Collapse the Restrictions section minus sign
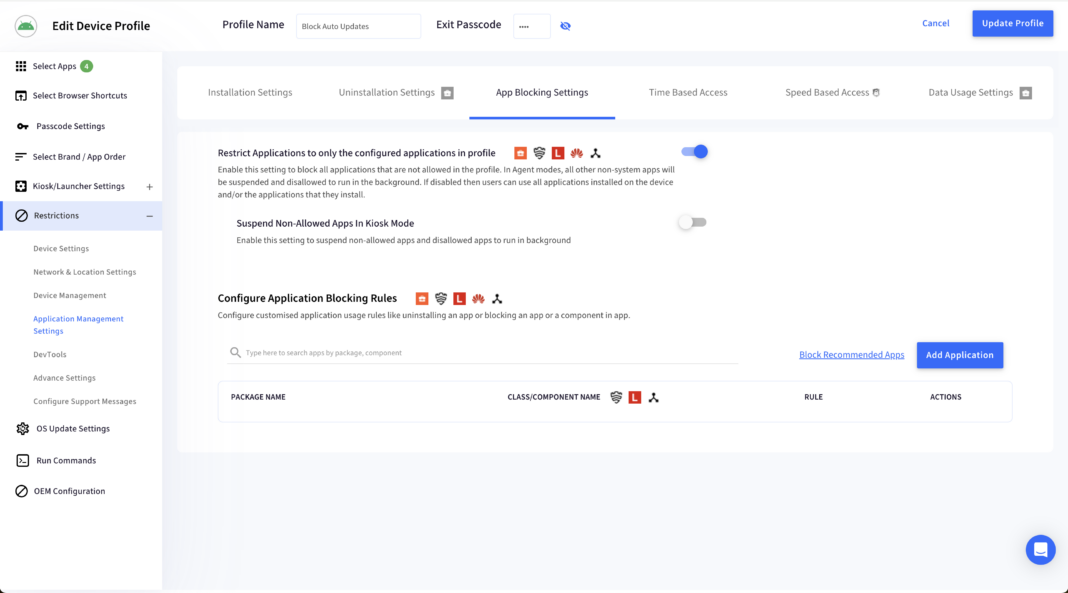Viewport: 1068px width, 593px height. (149, 216)
